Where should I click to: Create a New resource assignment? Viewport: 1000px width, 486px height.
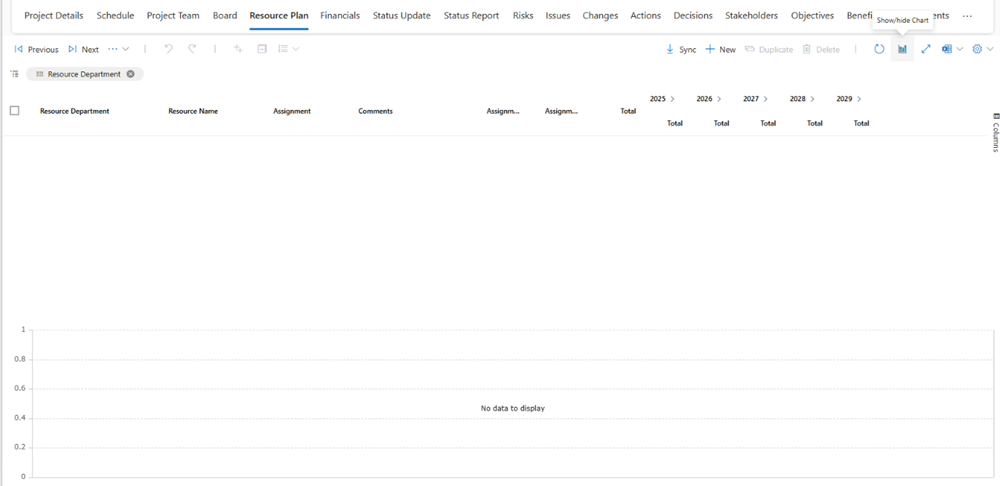[721, 49]
